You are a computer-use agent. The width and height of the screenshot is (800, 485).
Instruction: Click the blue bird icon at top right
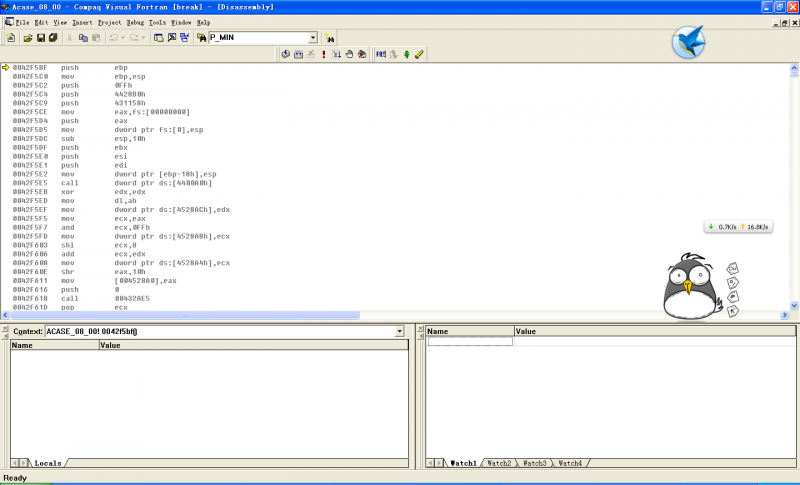tap(688, 42)
